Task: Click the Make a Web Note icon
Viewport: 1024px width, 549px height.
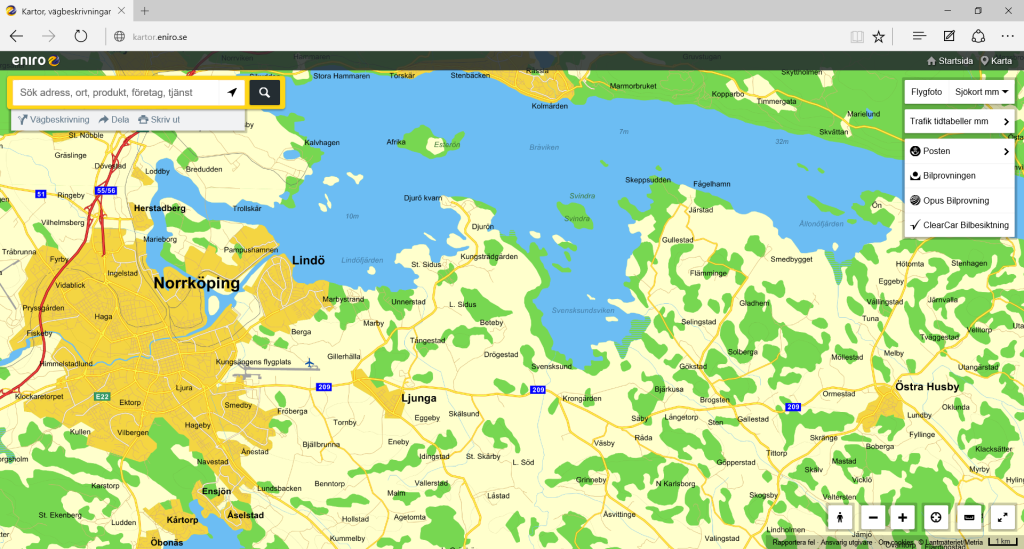Action: click(949, 37)
